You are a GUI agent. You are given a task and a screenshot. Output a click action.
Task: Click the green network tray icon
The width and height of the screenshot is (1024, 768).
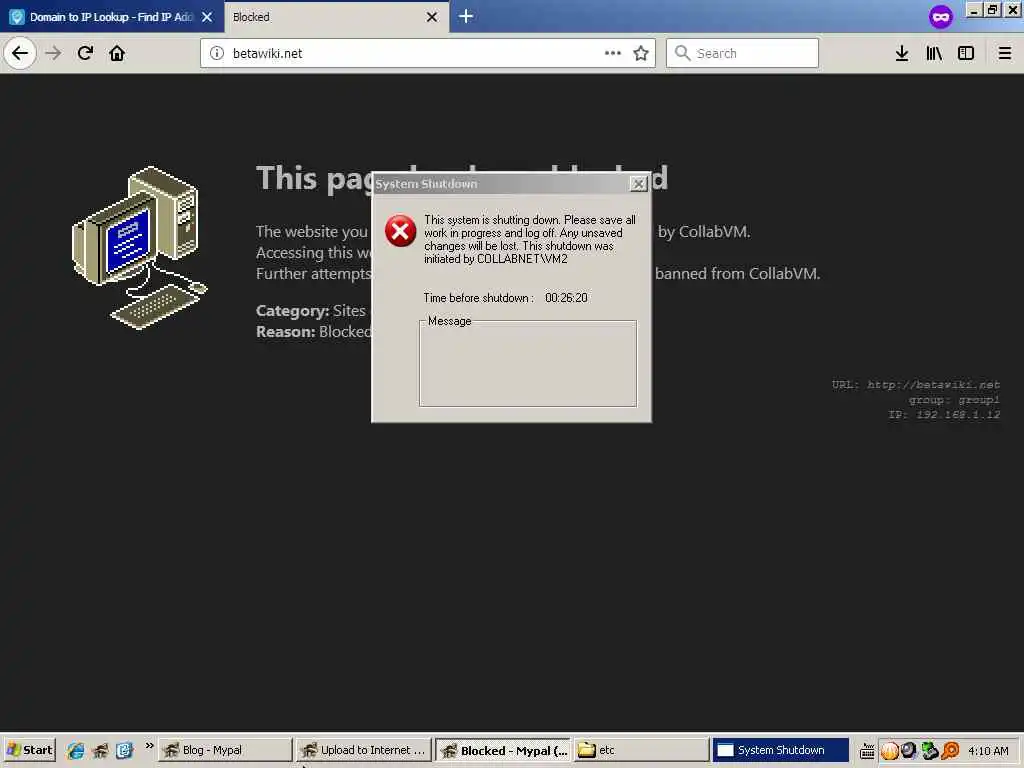(x=930, y=751)
